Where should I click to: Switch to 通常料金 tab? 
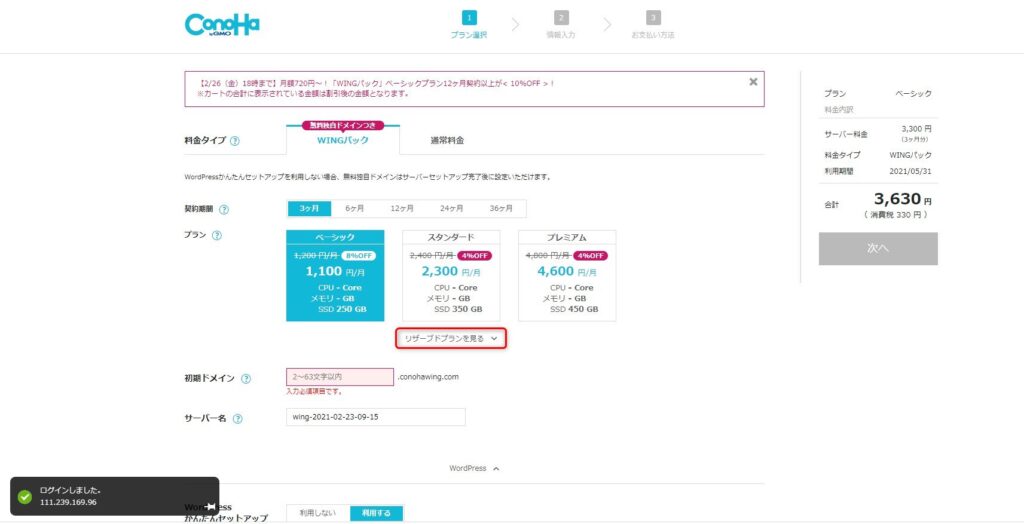pos(447,140)
